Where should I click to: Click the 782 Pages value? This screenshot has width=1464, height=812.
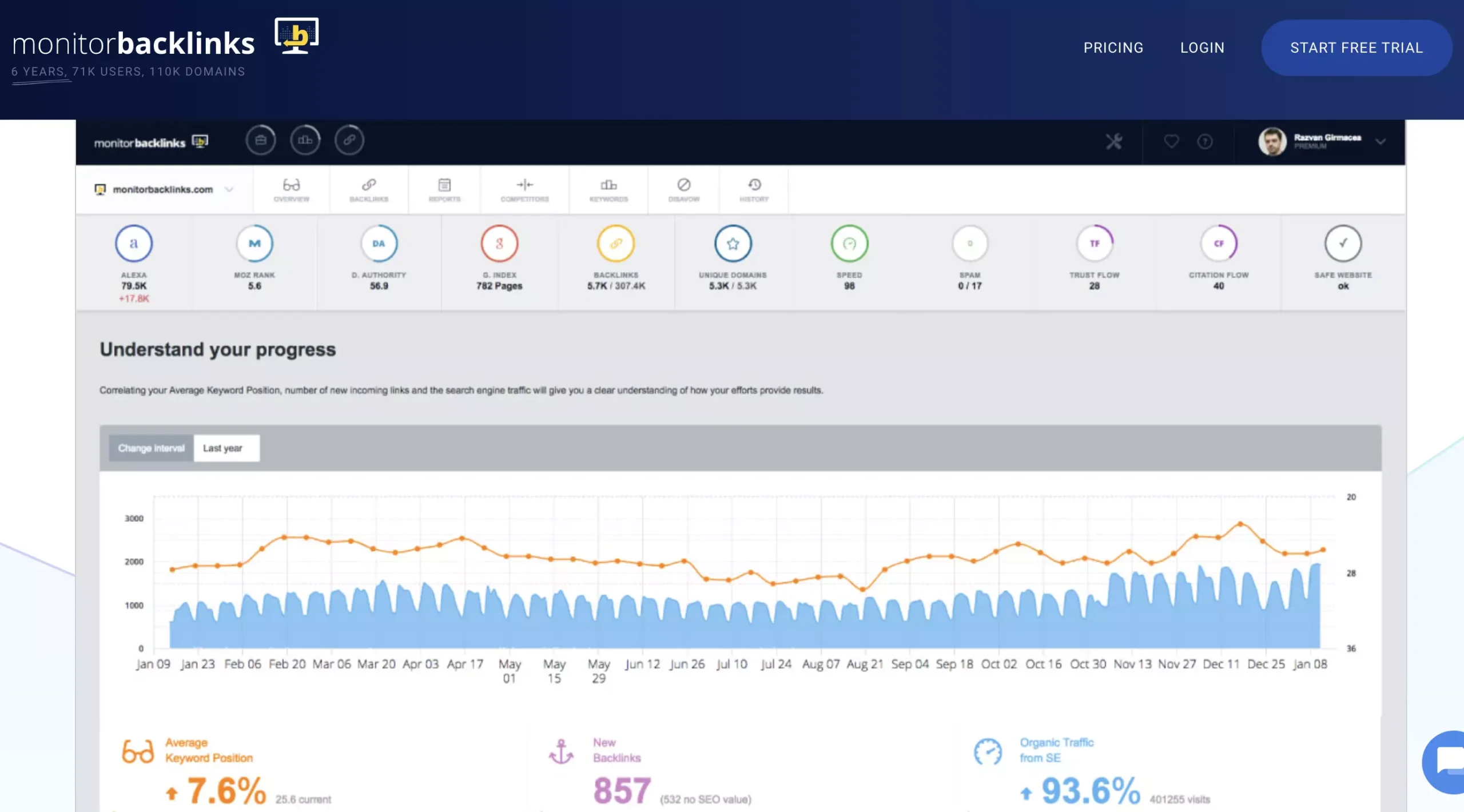pos(499,286)
